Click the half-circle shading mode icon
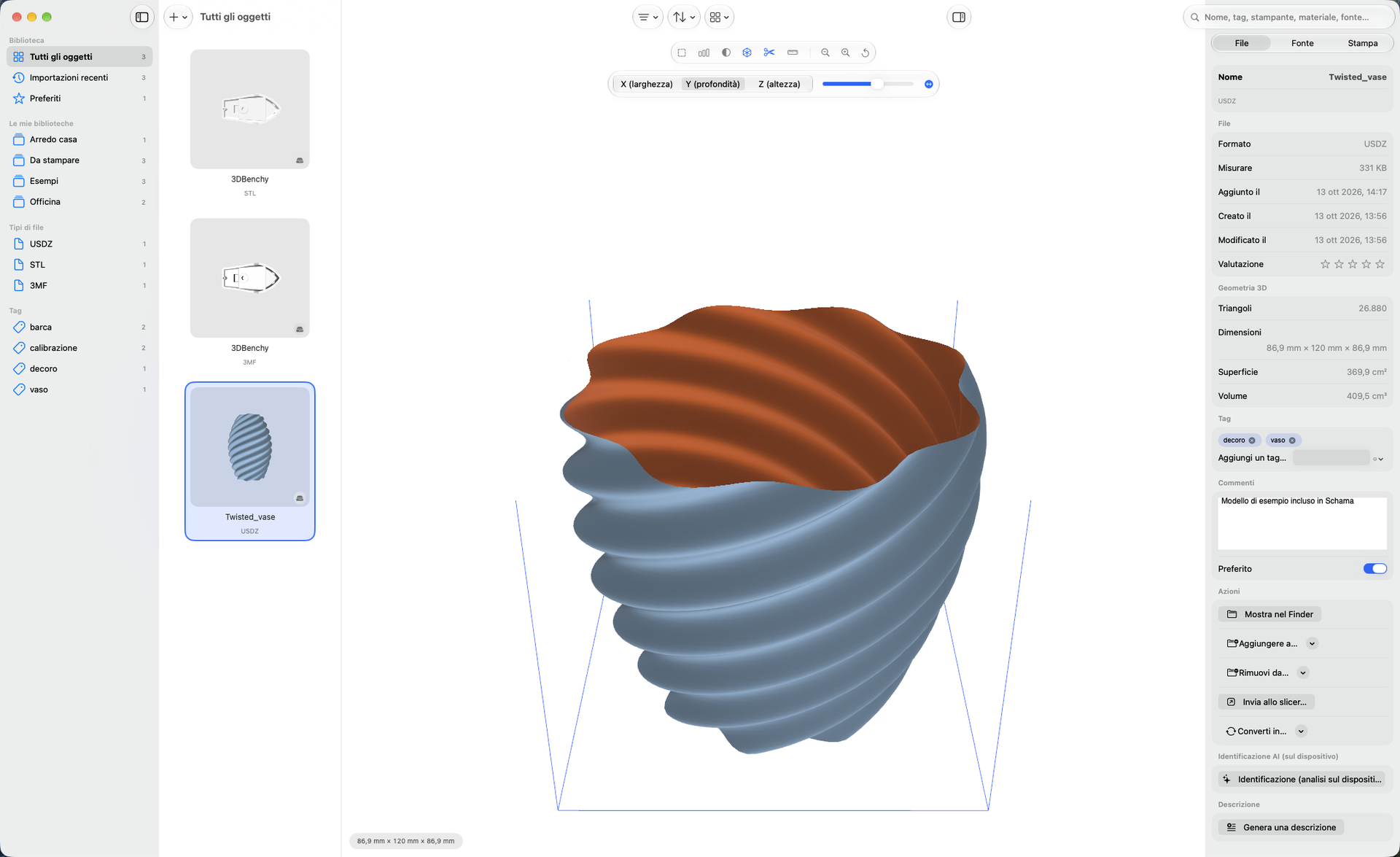This screenshot has width=1400, height=857. point(726,53)
